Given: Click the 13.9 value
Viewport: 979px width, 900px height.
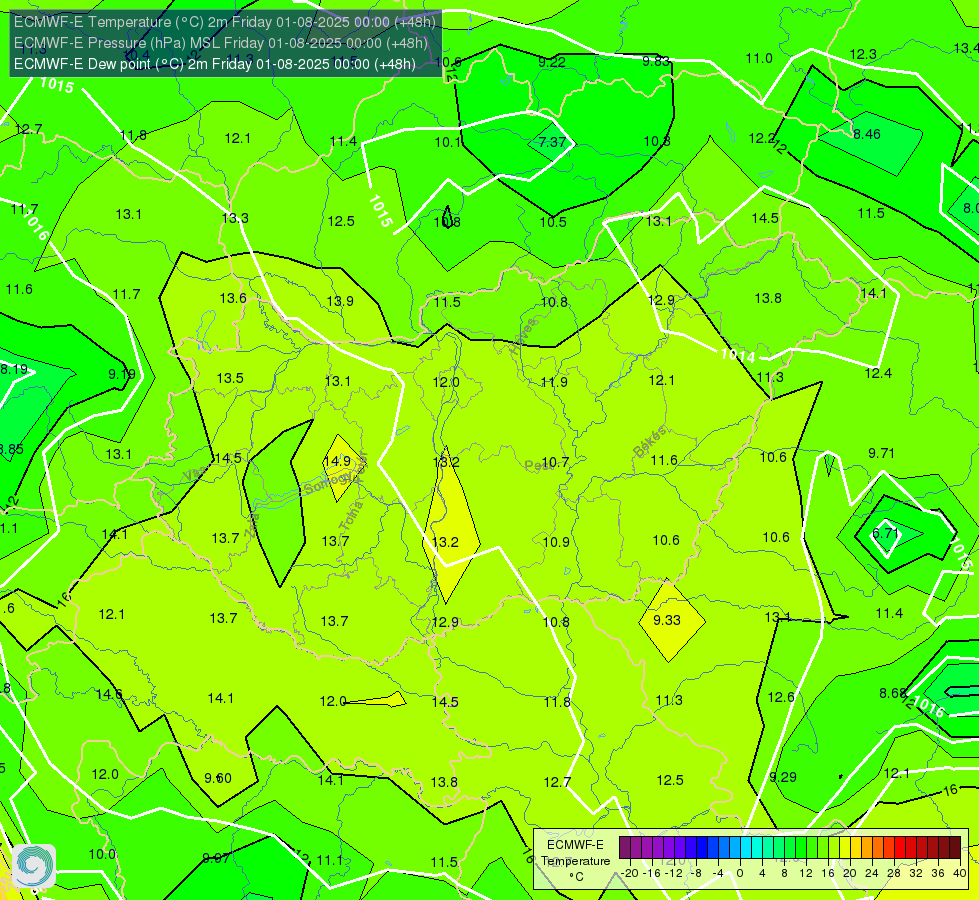Looking at the screenshot, I should (x=340, y=301).
